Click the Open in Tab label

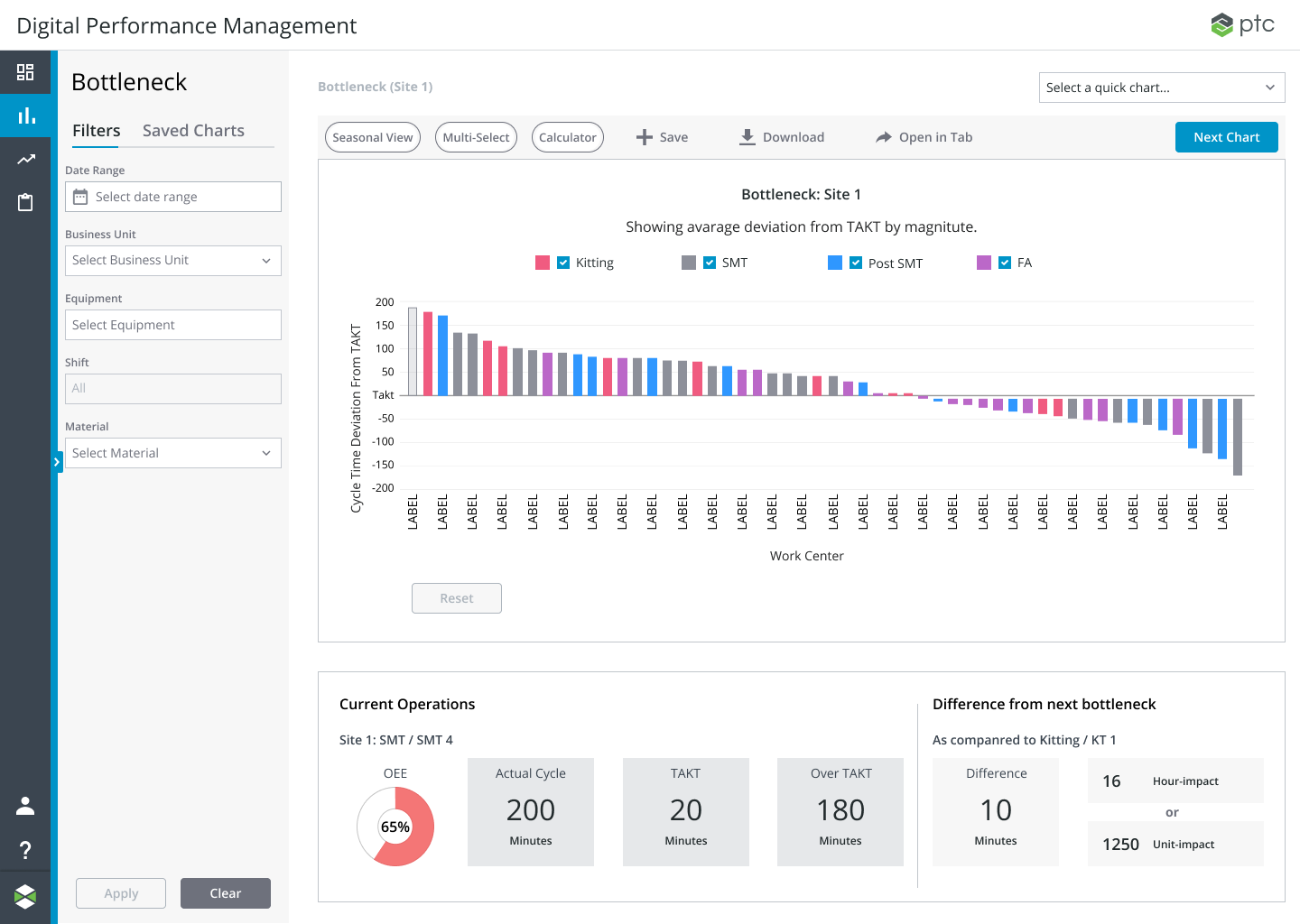pyautogui.click(x=935, y=137)
